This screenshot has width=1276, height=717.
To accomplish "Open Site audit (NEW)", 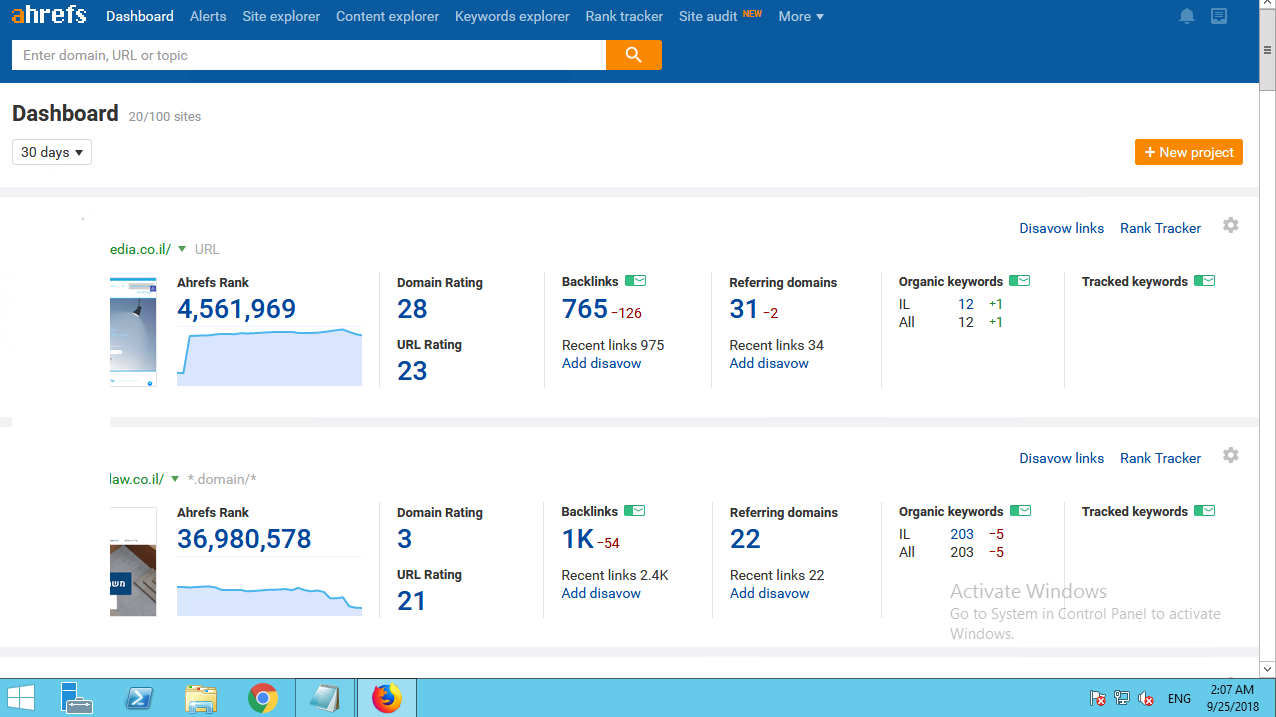I will point(720,16).
